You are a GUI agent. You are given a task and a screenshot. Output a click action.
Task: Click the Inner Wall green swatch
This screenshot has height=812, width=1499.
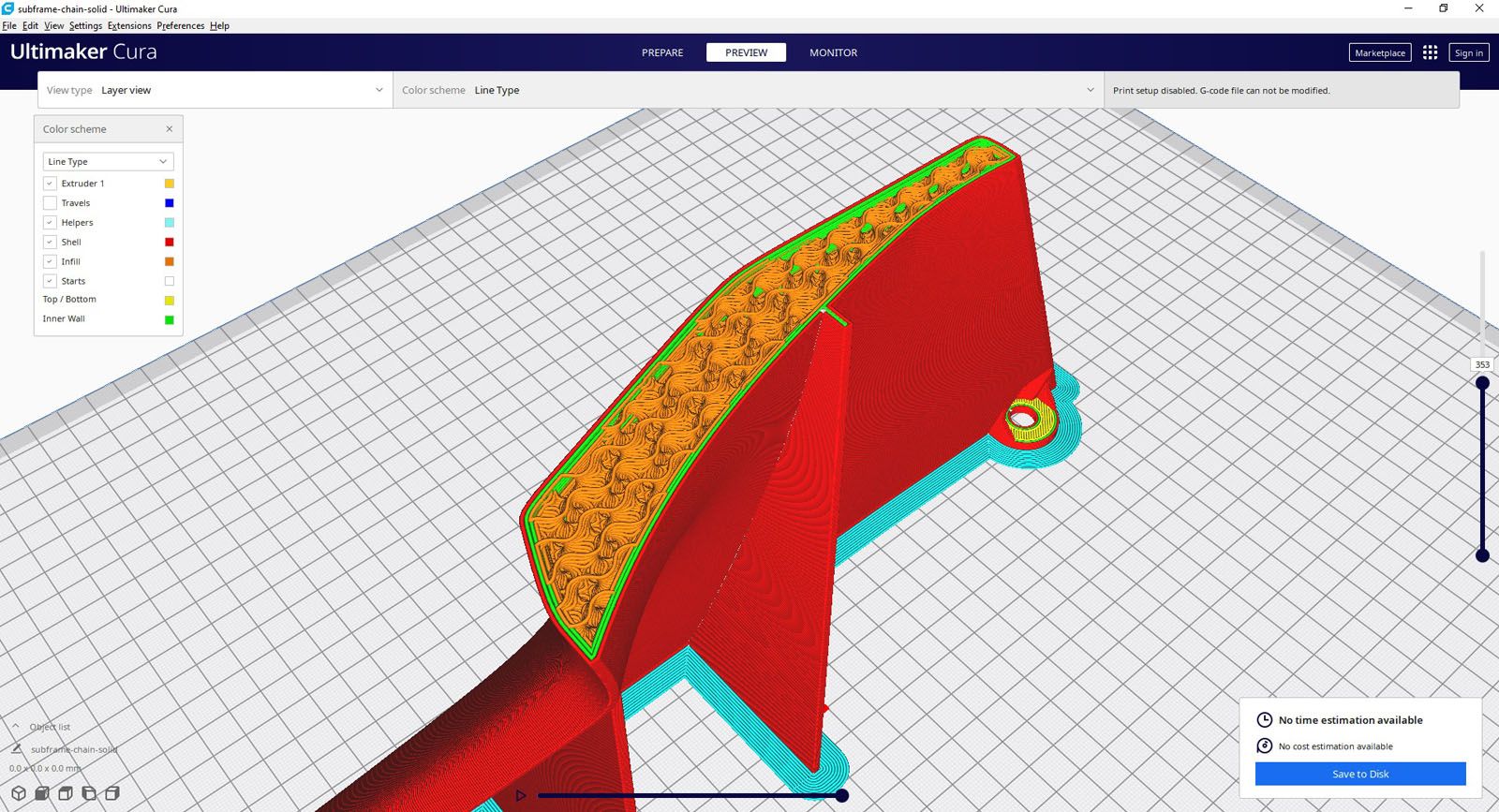pyautogui.click(x=170, y=320)
